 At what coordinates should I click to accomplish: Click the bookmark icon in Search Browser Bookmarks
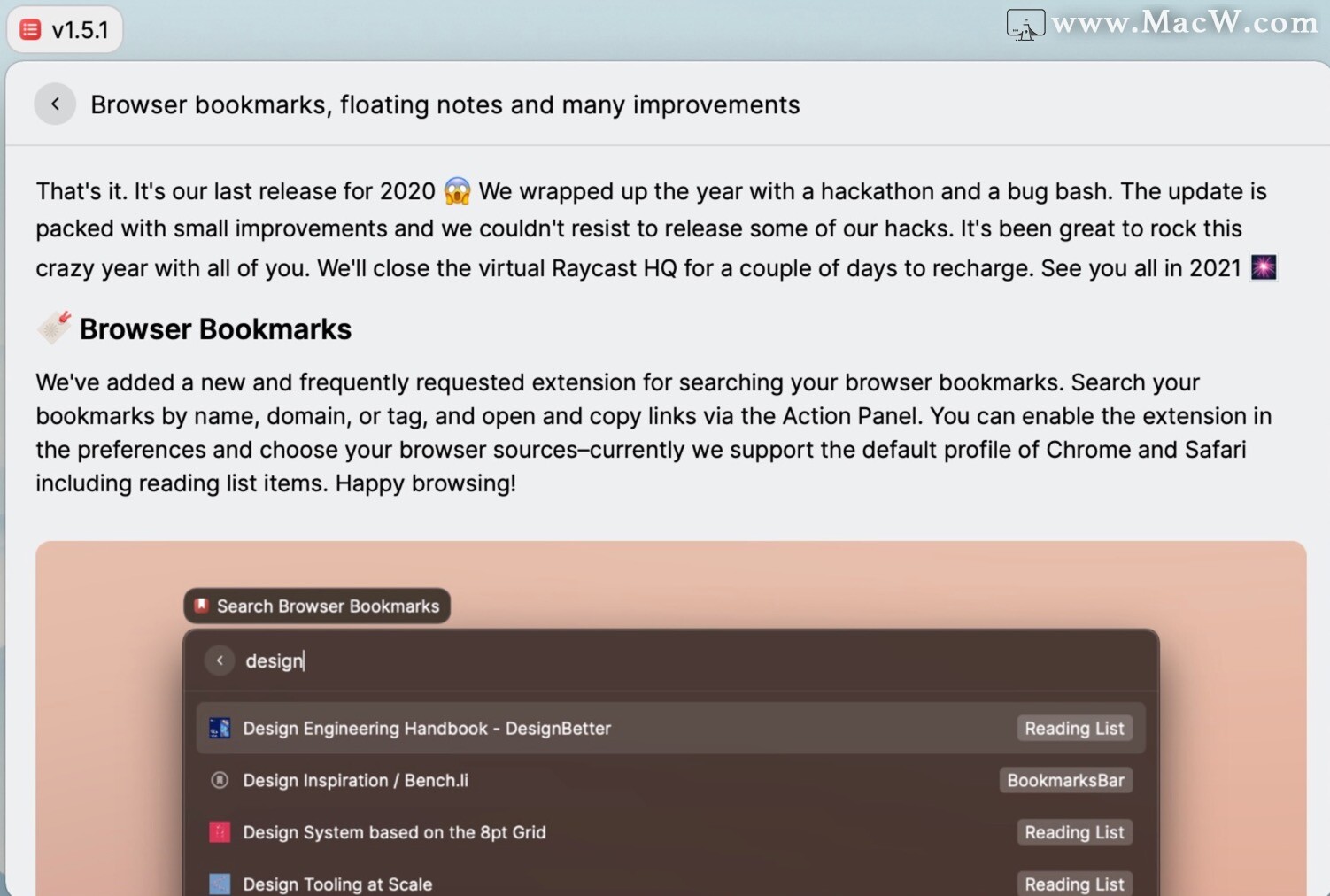202,606
